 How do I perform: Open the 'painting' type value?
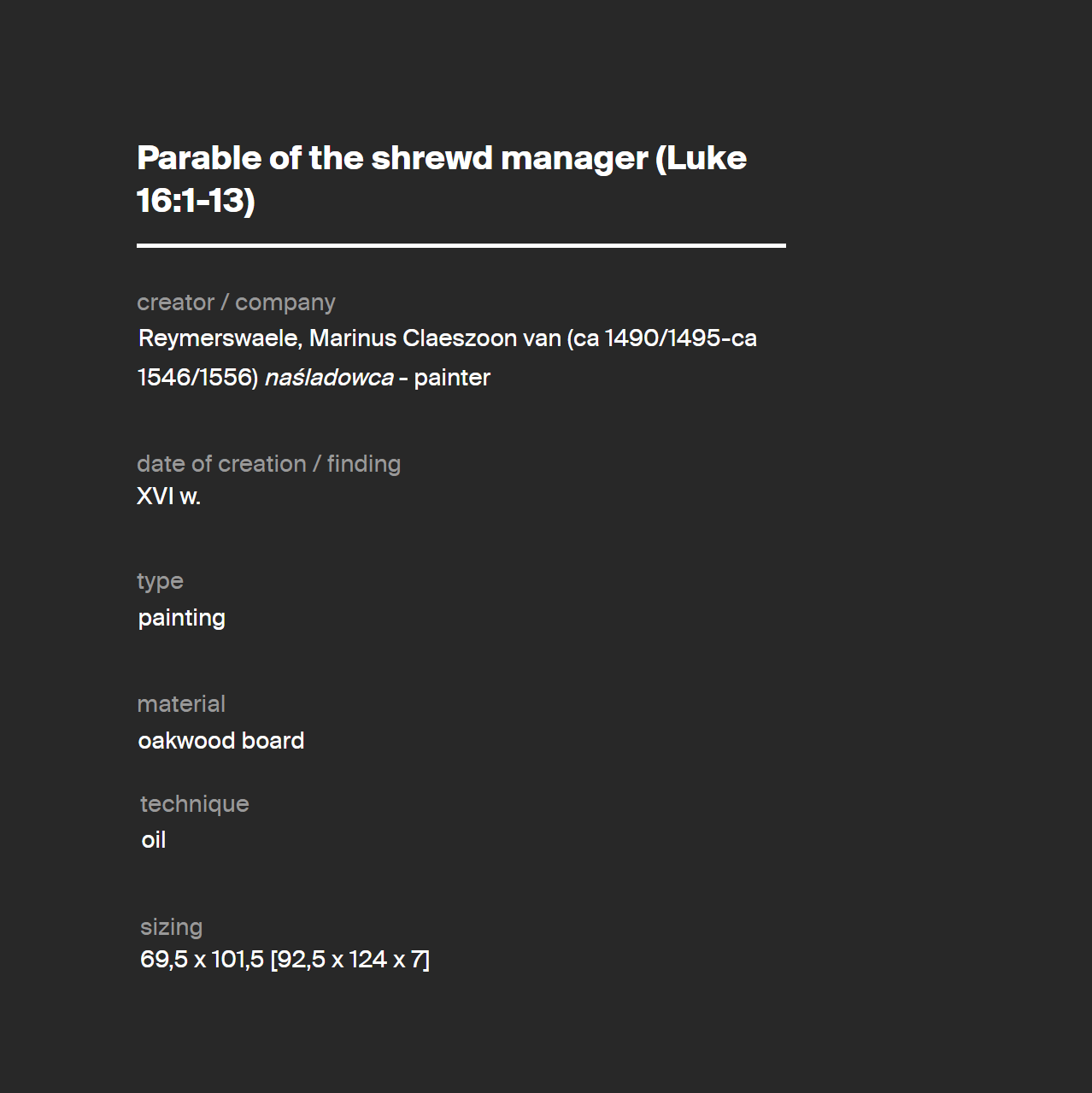point(182,618)
